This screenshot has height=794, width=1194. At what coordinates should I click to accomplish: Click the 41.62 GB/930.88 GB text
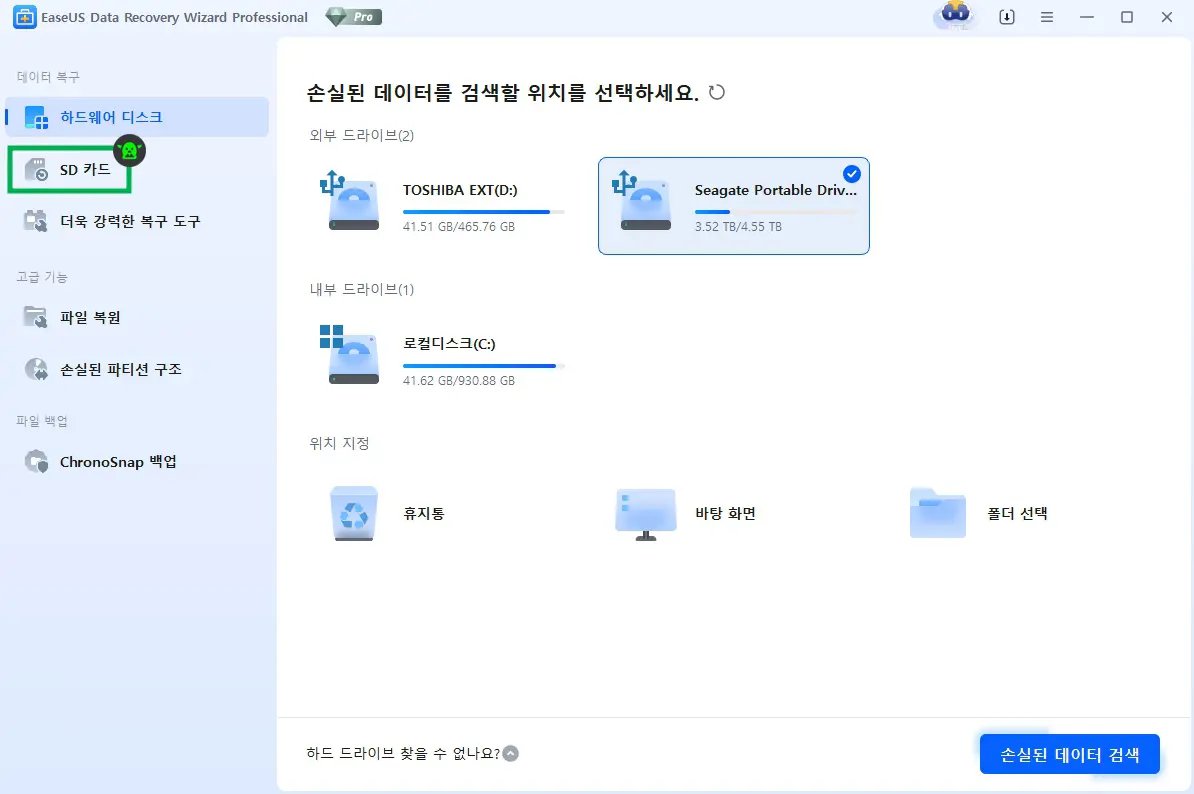pos(459,381)
